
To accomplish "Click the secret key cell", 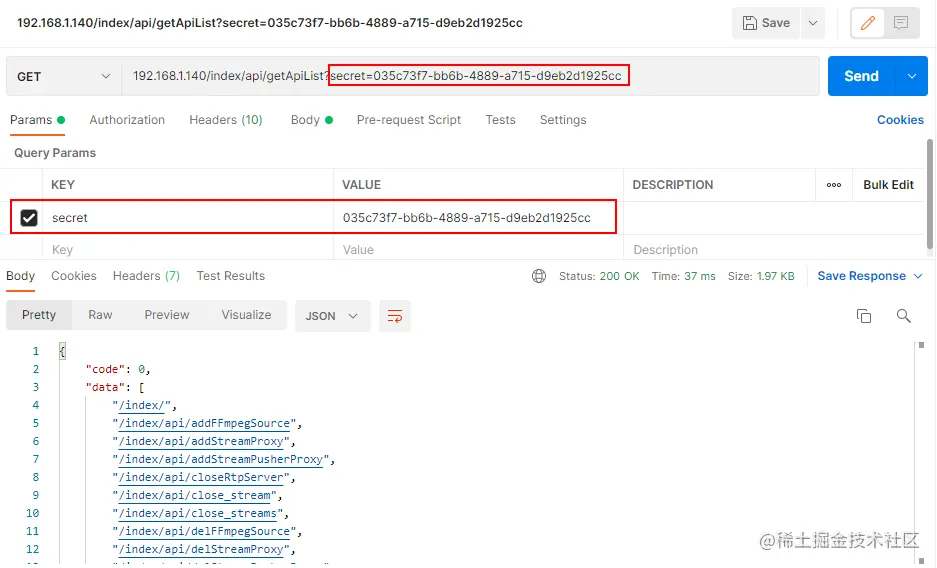I will [188, 218].
